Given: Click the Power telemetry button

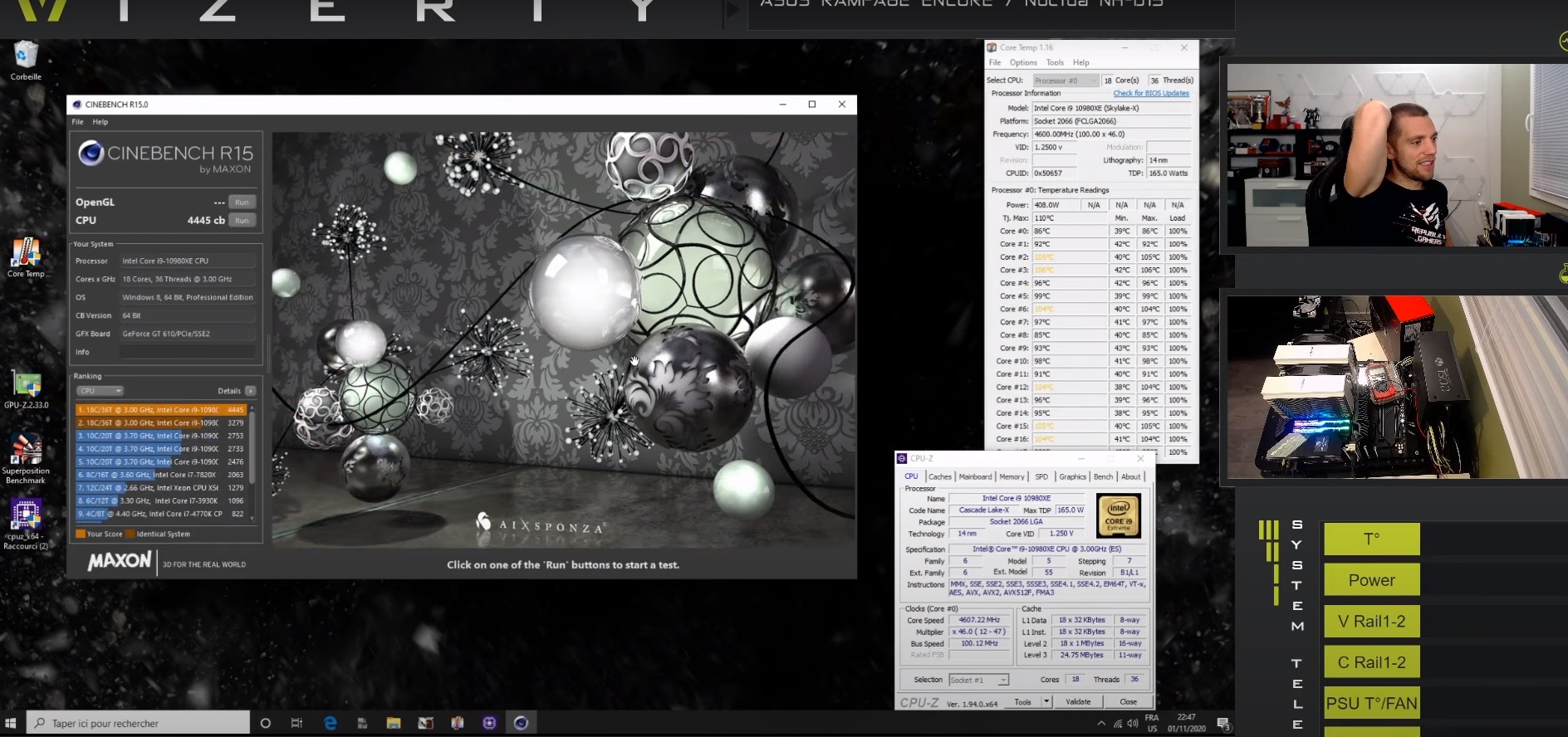Looking at the screenshot, I should [1372, 580].
